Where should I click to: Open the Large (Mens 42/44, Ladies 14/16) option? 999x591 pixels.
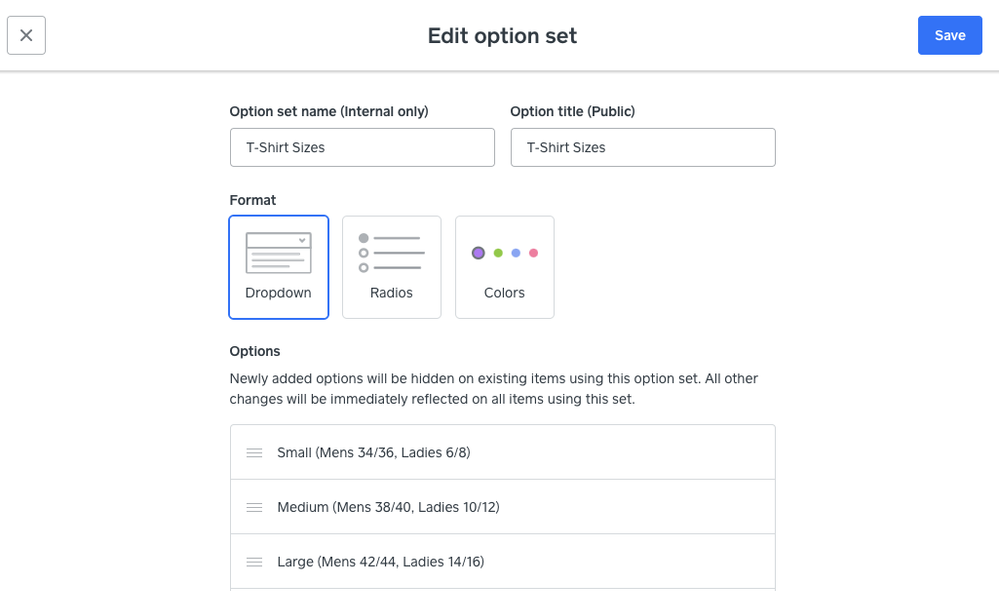[381, 562]
